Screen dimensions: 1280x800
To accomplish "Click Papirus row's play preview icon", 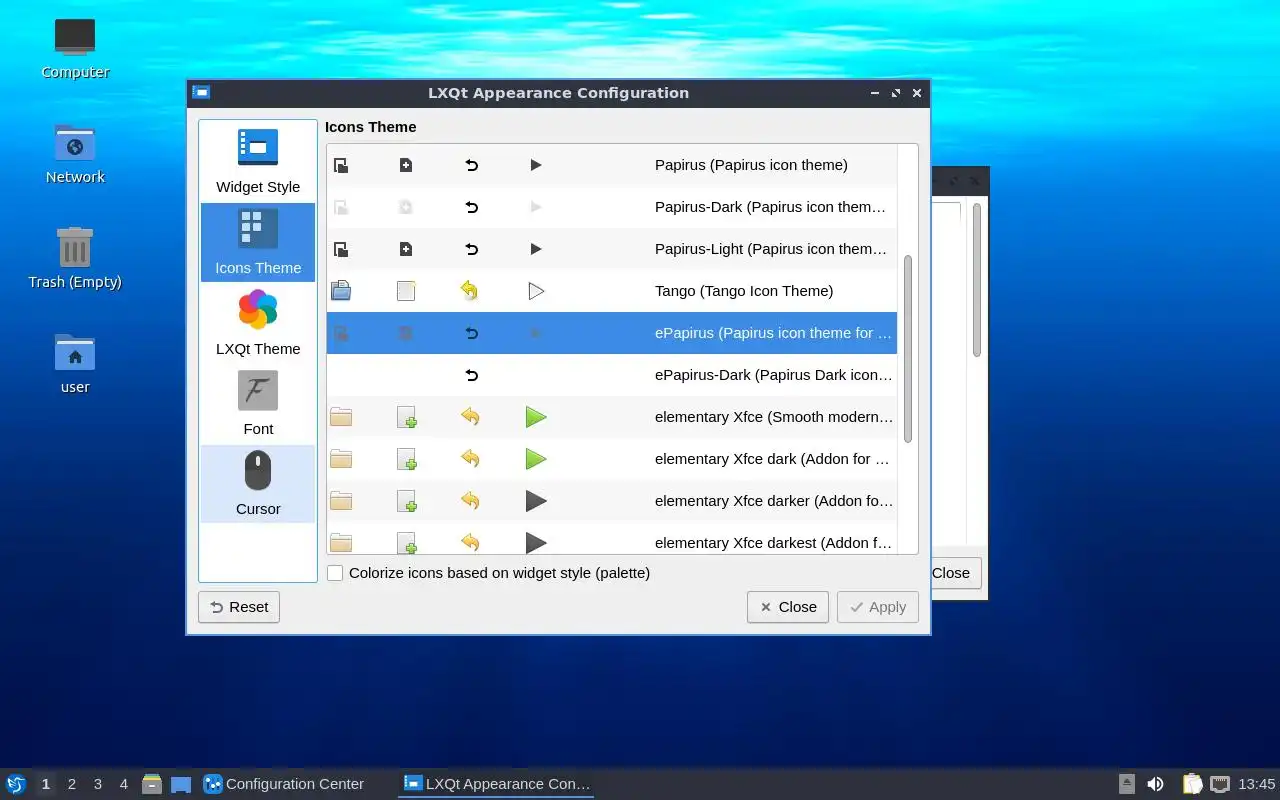I will (536, 165).
